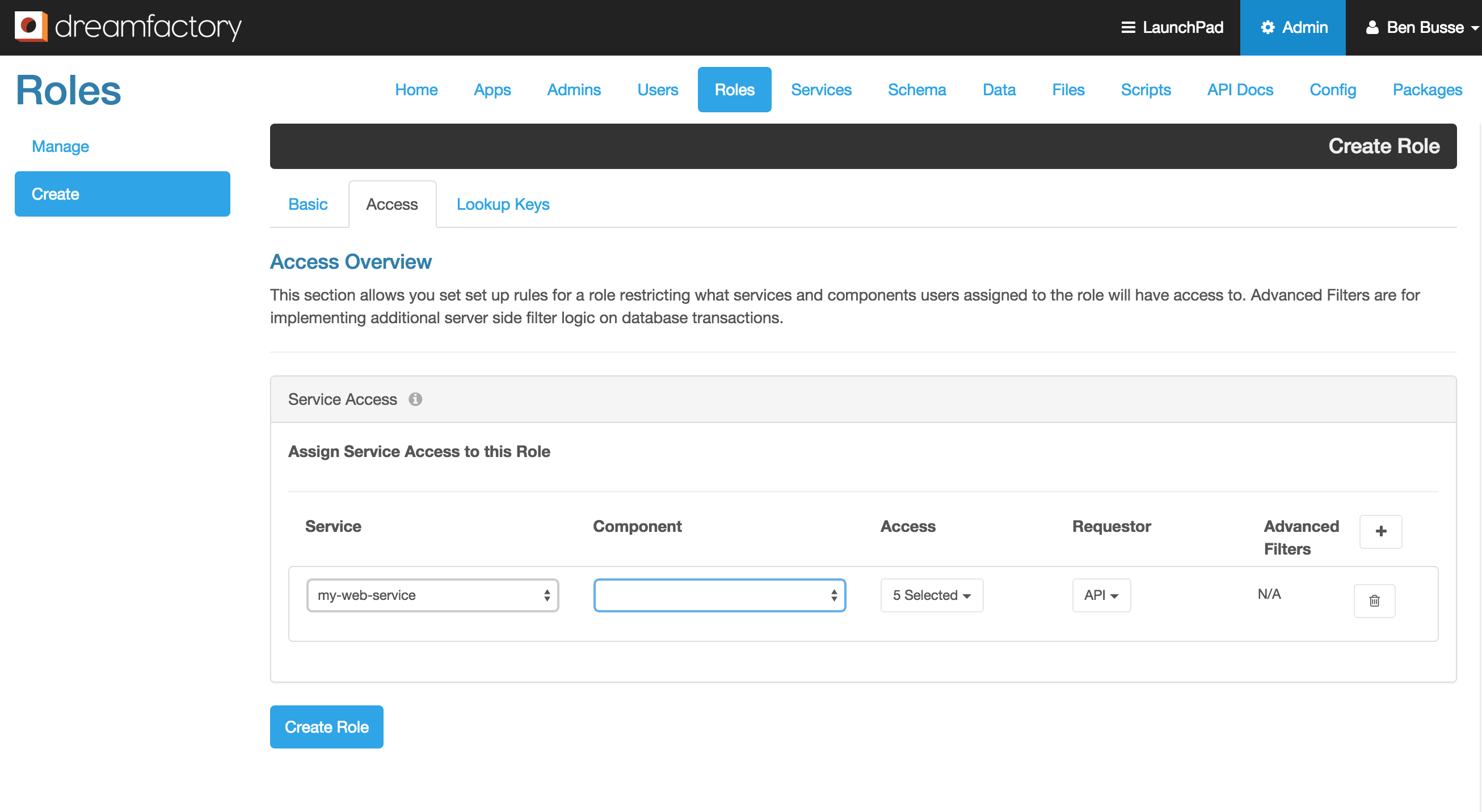Open the Users section
The height and width of the screenshot is (812, 1482).
click(x=658, y=90)
